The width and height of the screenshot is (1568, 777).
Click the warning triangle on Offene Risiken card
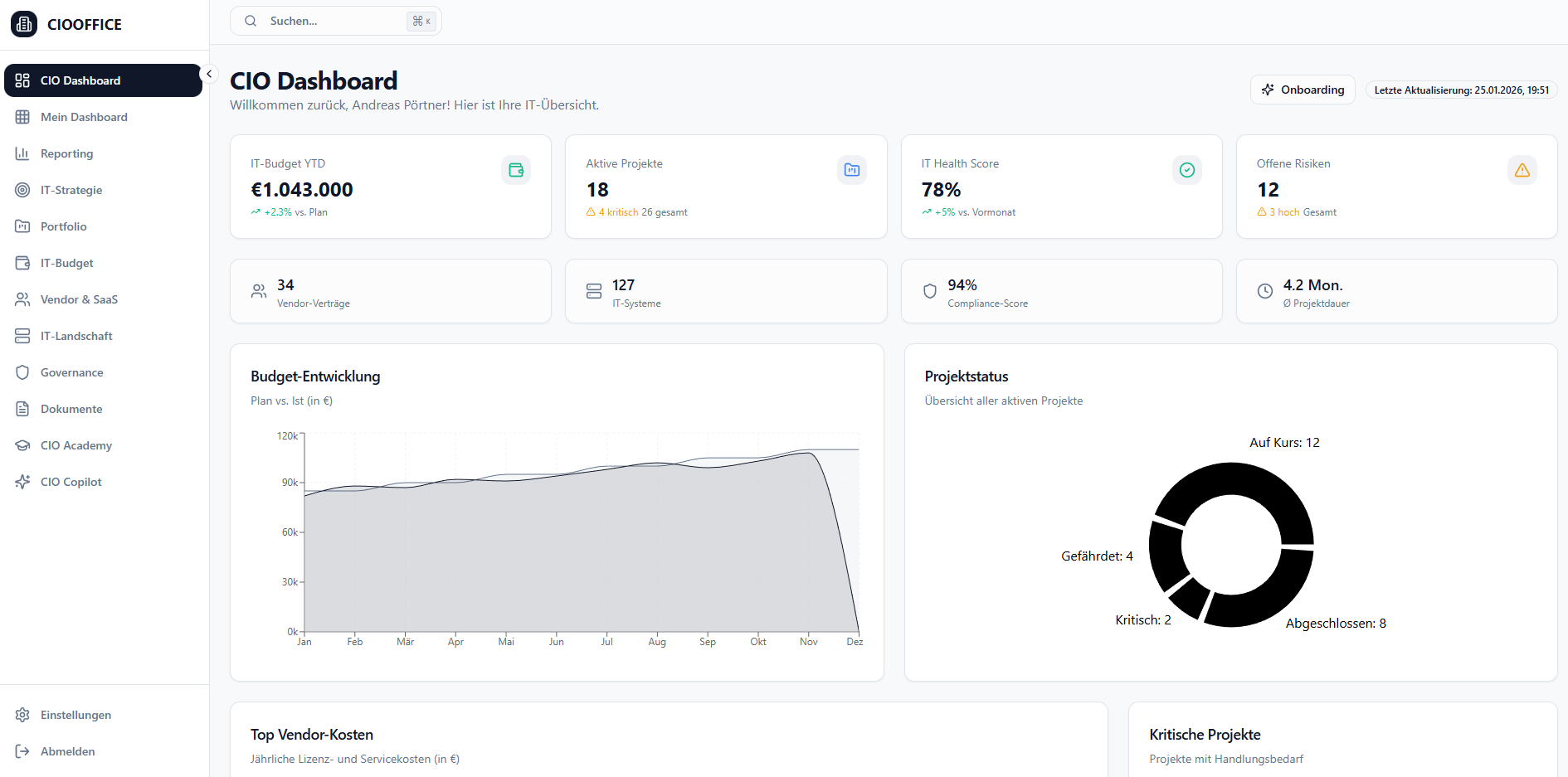tap(1522, 169)
